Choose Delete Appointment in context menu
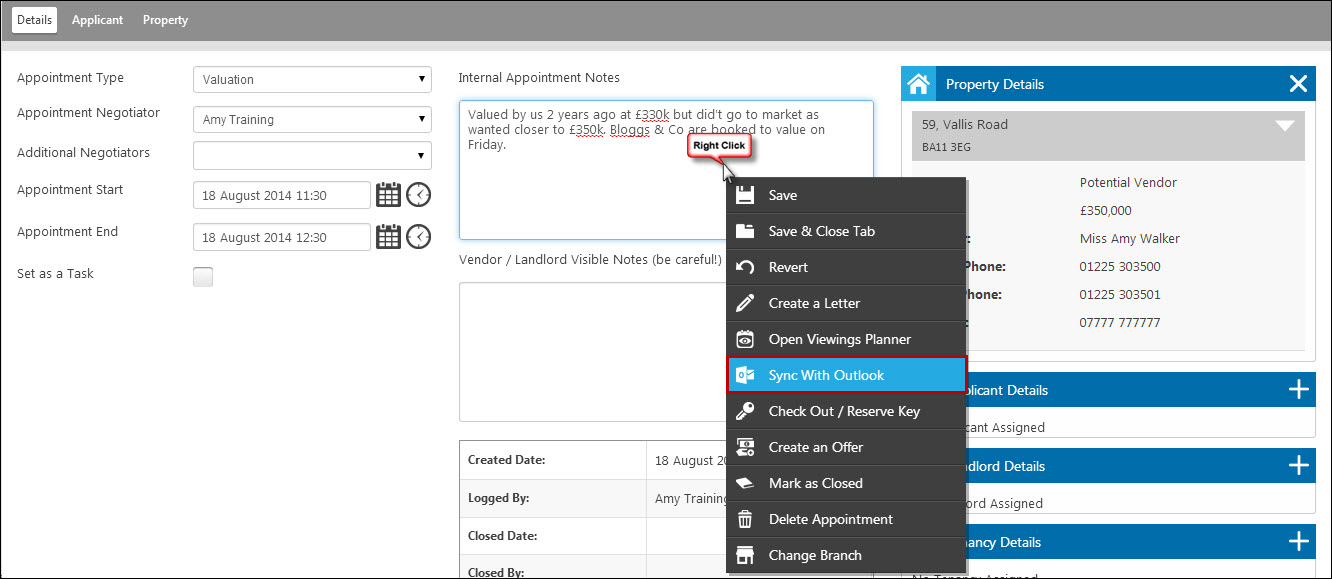The image size is (1332, 579). (x=845, y=519)
